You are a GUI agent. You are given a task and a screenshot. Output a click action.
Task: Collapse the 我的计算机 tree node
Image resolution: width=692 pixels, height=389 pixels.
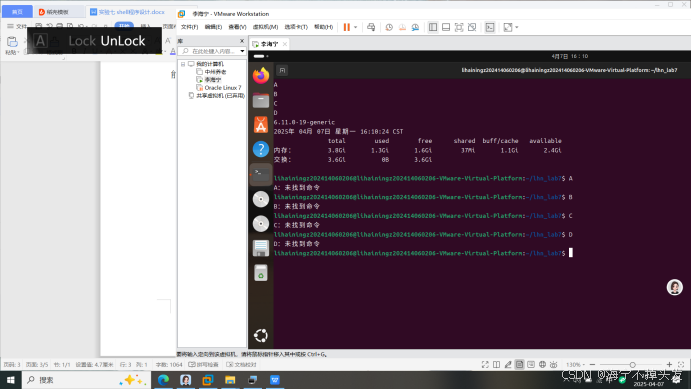pos(183,64)
